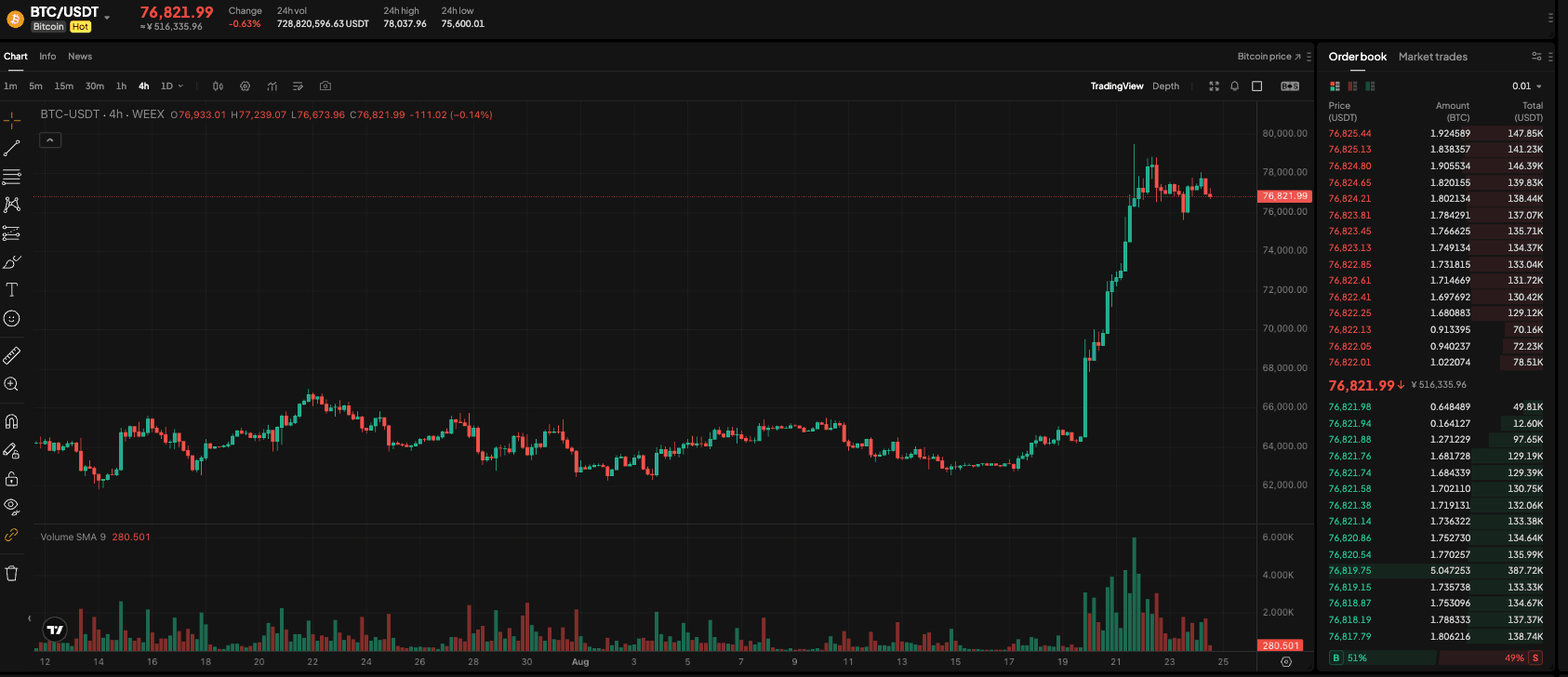Click the Bitcoin coin logo
The image size is (1568, 677).
click(x=15, y=18)
